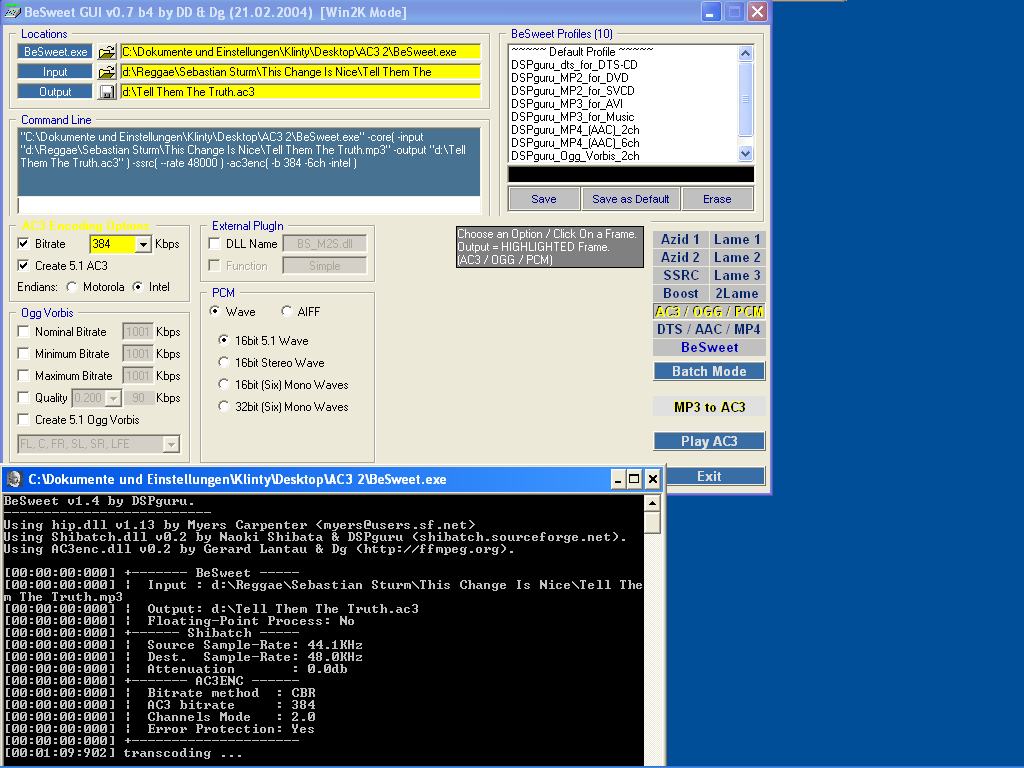Click the Exit button

(709, 476)
